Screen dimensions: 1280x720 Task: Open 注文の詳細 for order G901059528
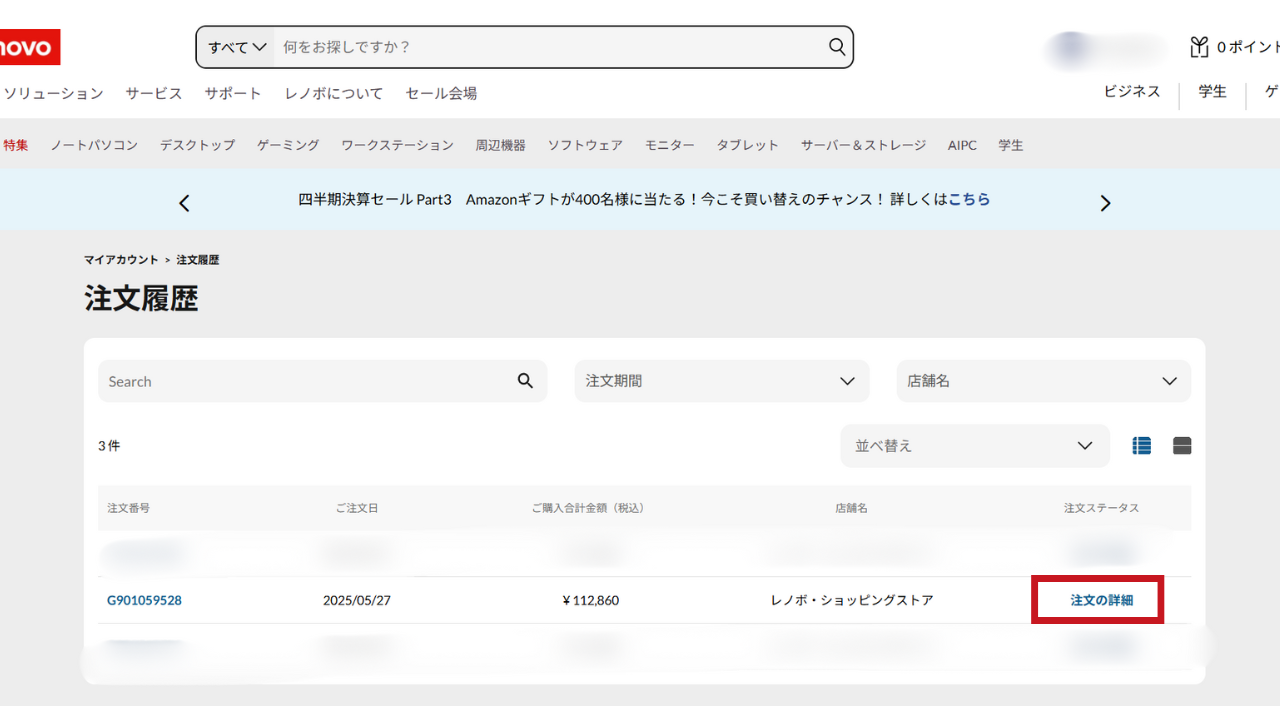1101,600
